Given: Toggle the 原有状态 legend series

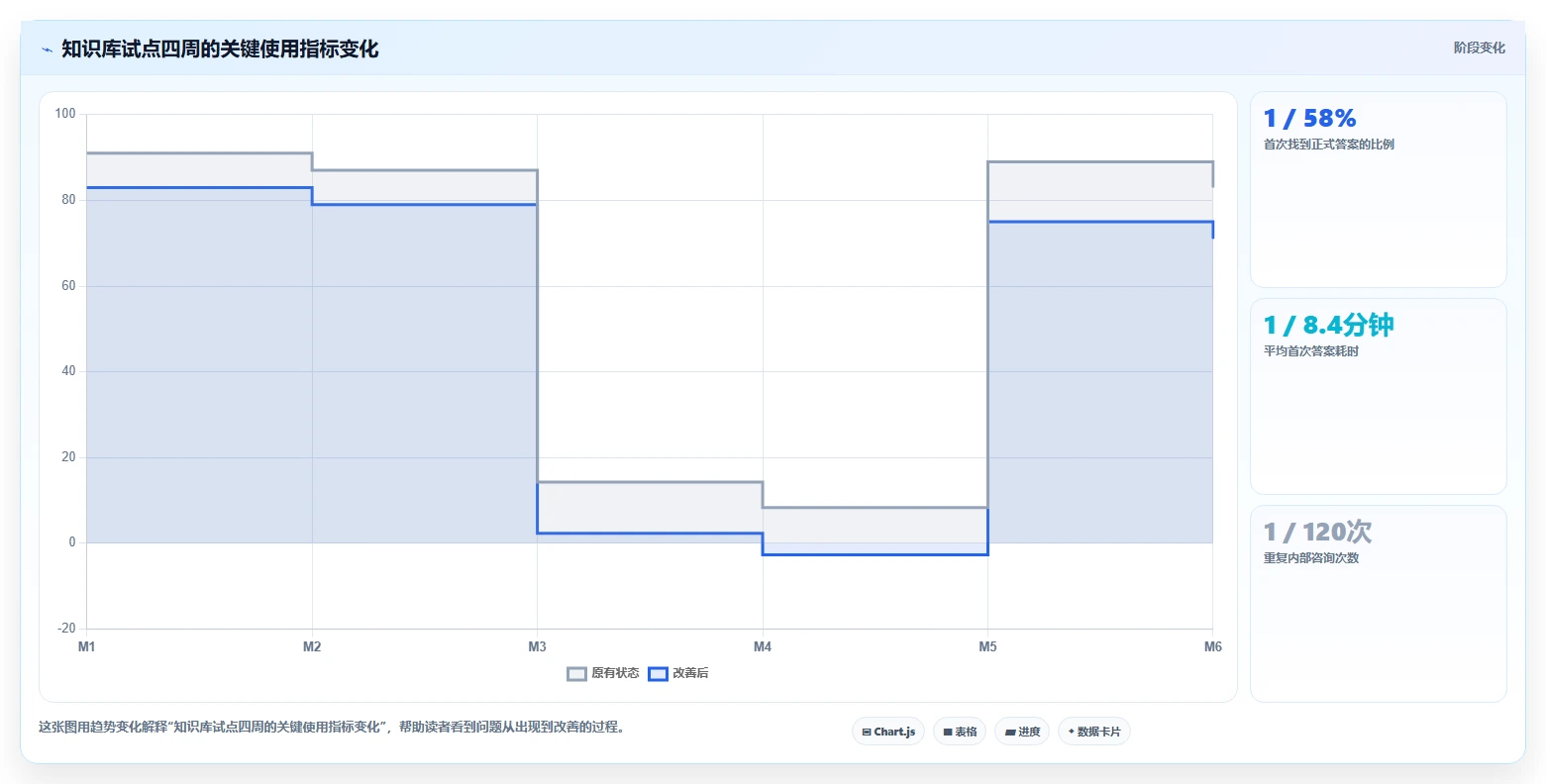Looking at the screenshot, I should pyautogui.click(x=603, y=673).
